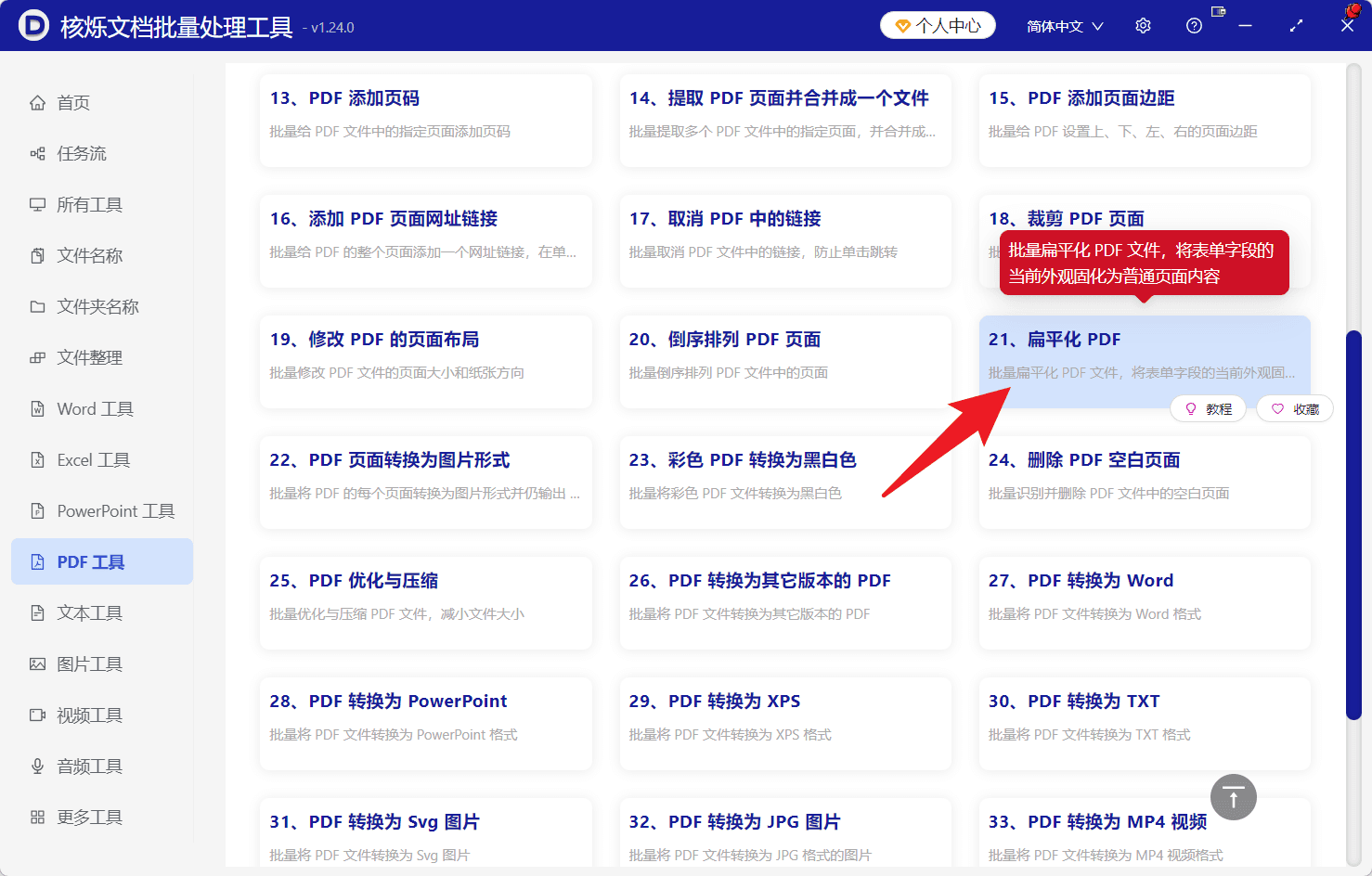Click the Excel document icon in the sidebar
The image size is (1372, 876).
click(37, 460)
